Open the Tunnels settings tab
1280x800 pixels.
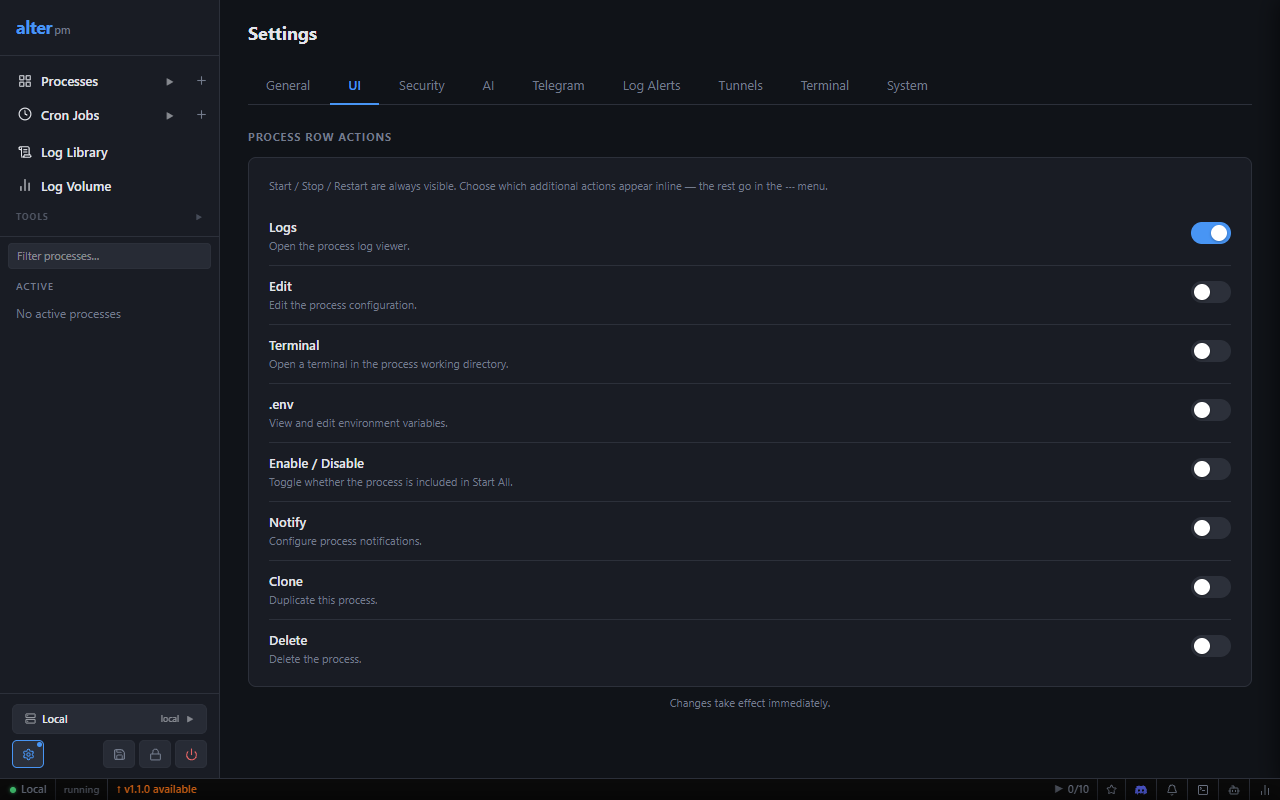[x=741, y=86]
